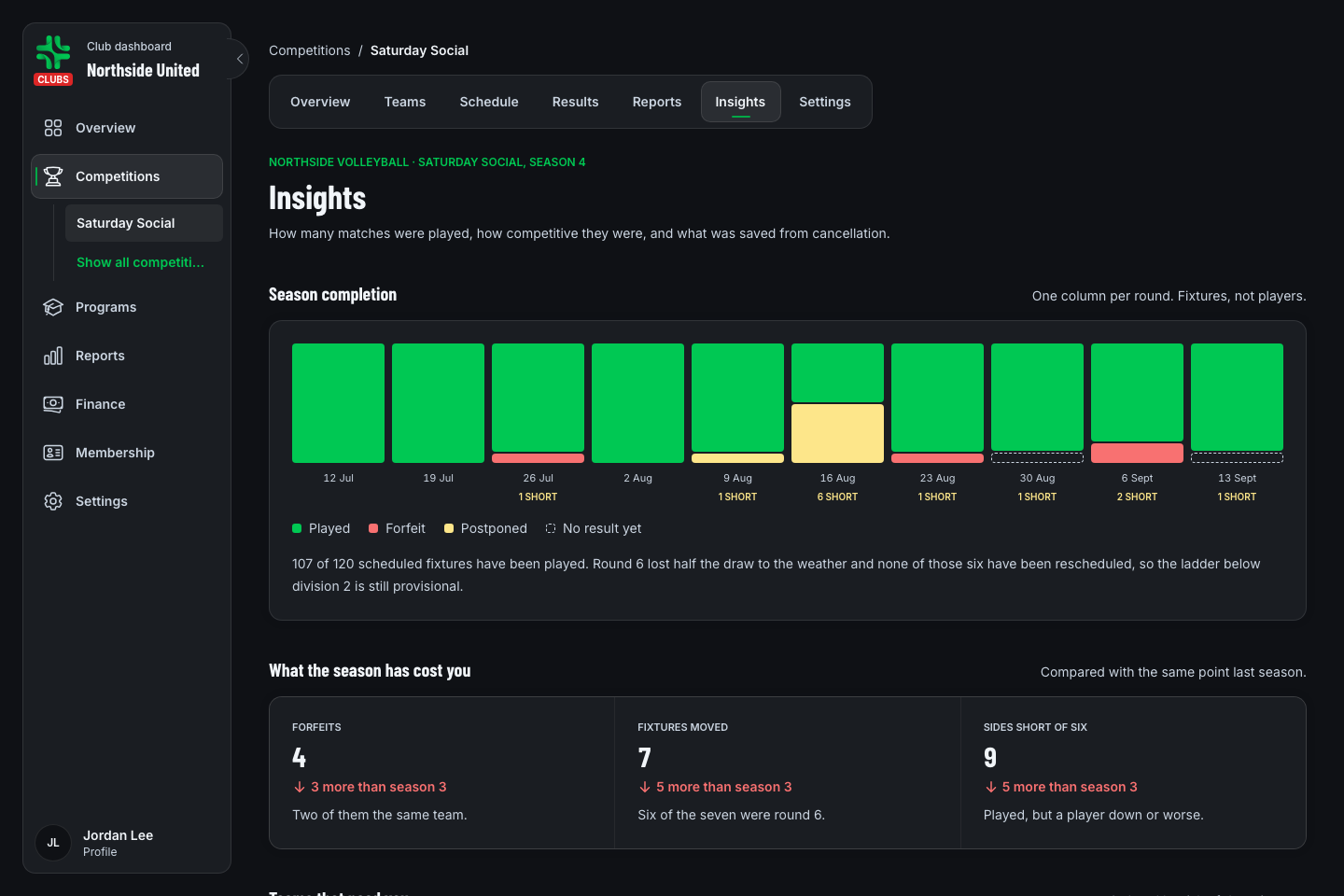Click the Settings gear icon in sidebar
This screenshot has height=896, width=1344.
53,501
